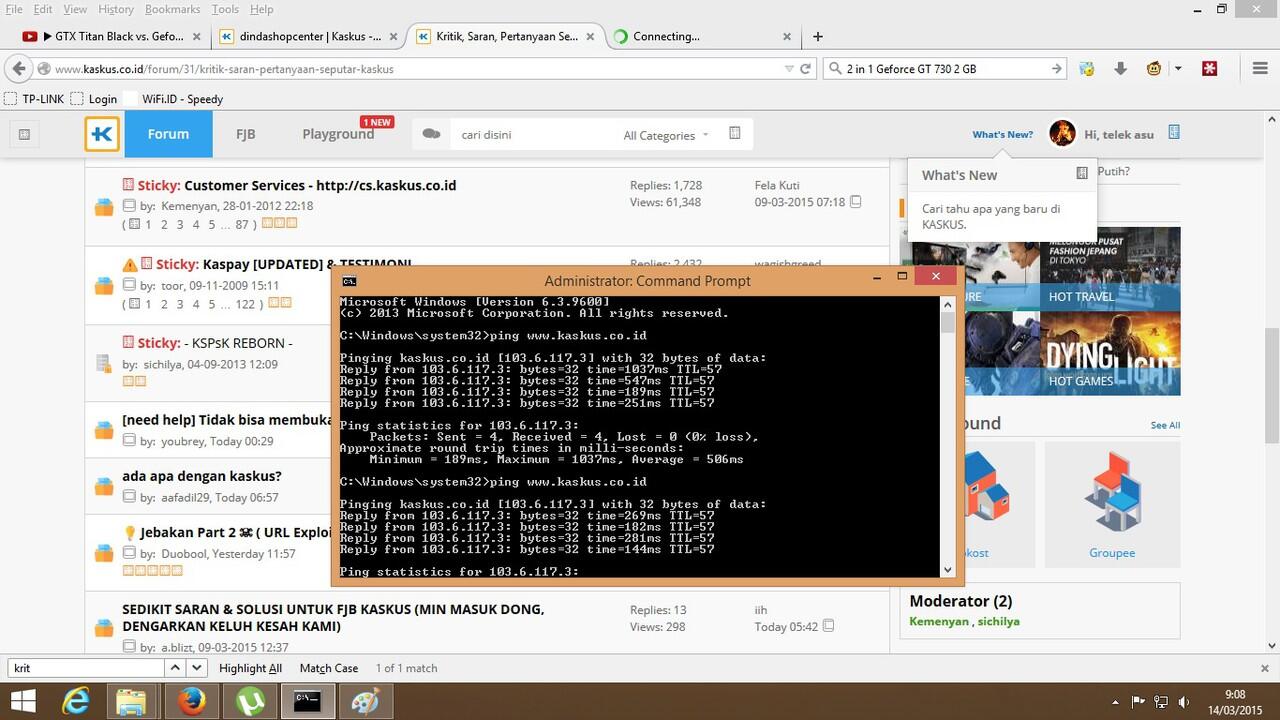This screenshot has height=720, width=1280.
Task: Open Paint from the taskbar
Action: tap(366, 701)
